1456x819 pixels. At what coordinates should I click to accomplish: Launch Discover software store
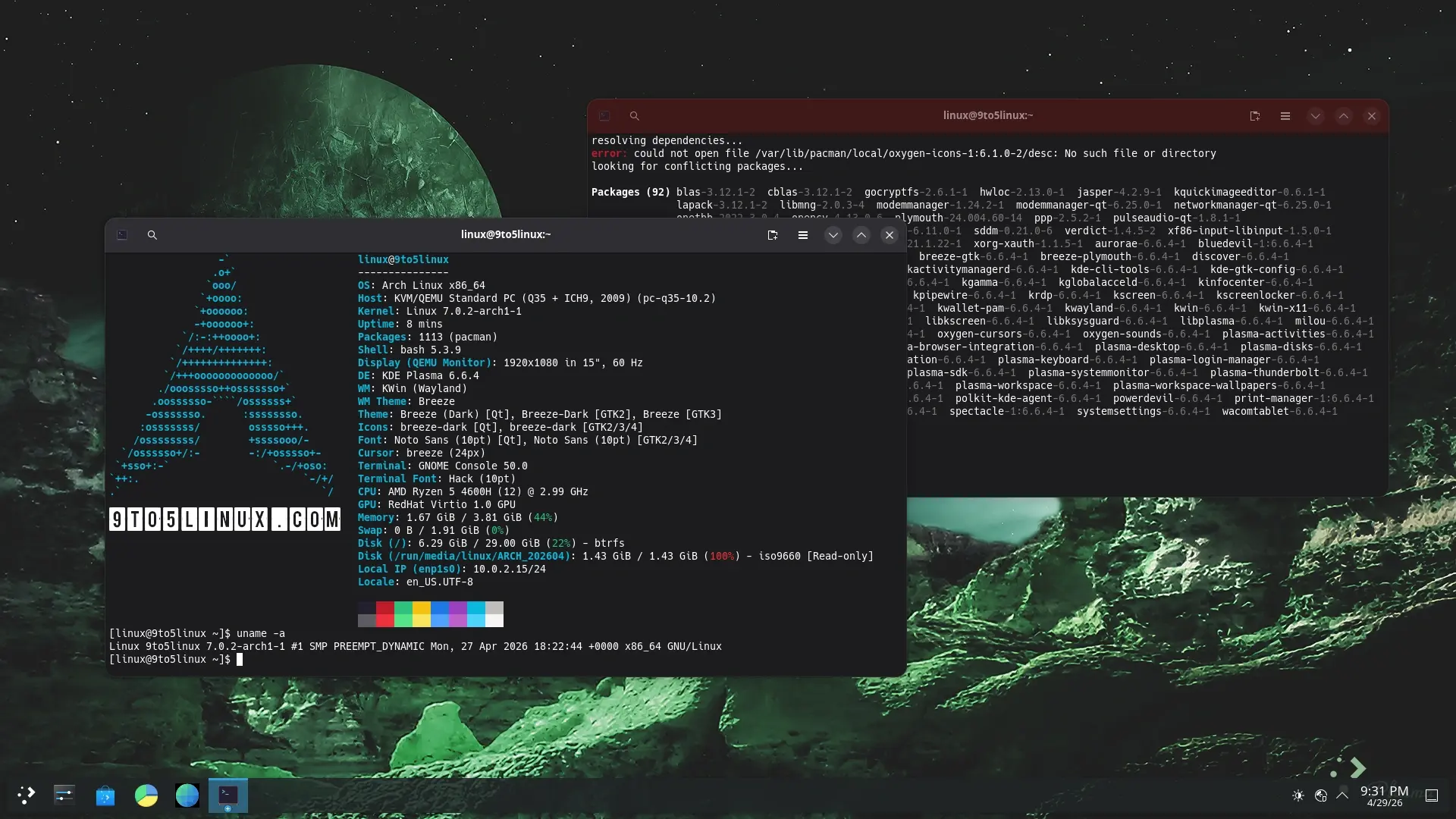(x=105, y=795)
